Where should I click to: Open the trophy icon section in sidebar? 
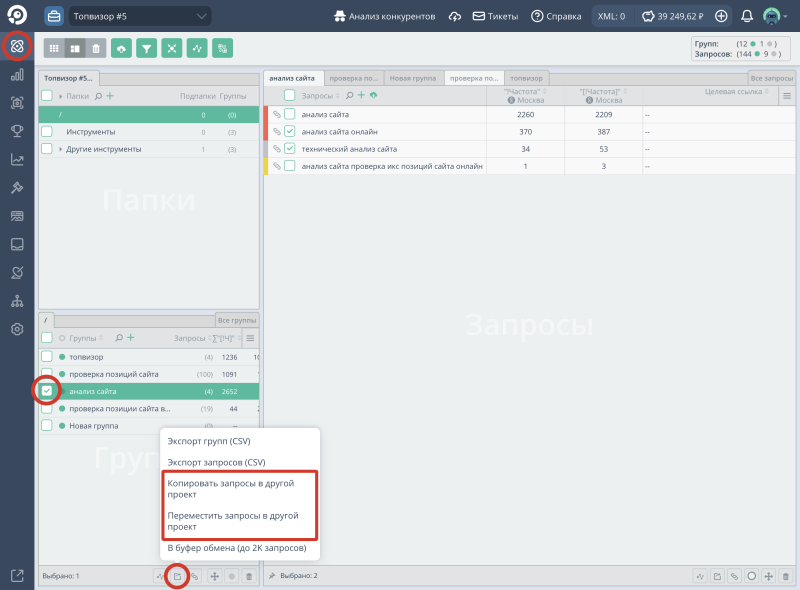coord(17,131)
